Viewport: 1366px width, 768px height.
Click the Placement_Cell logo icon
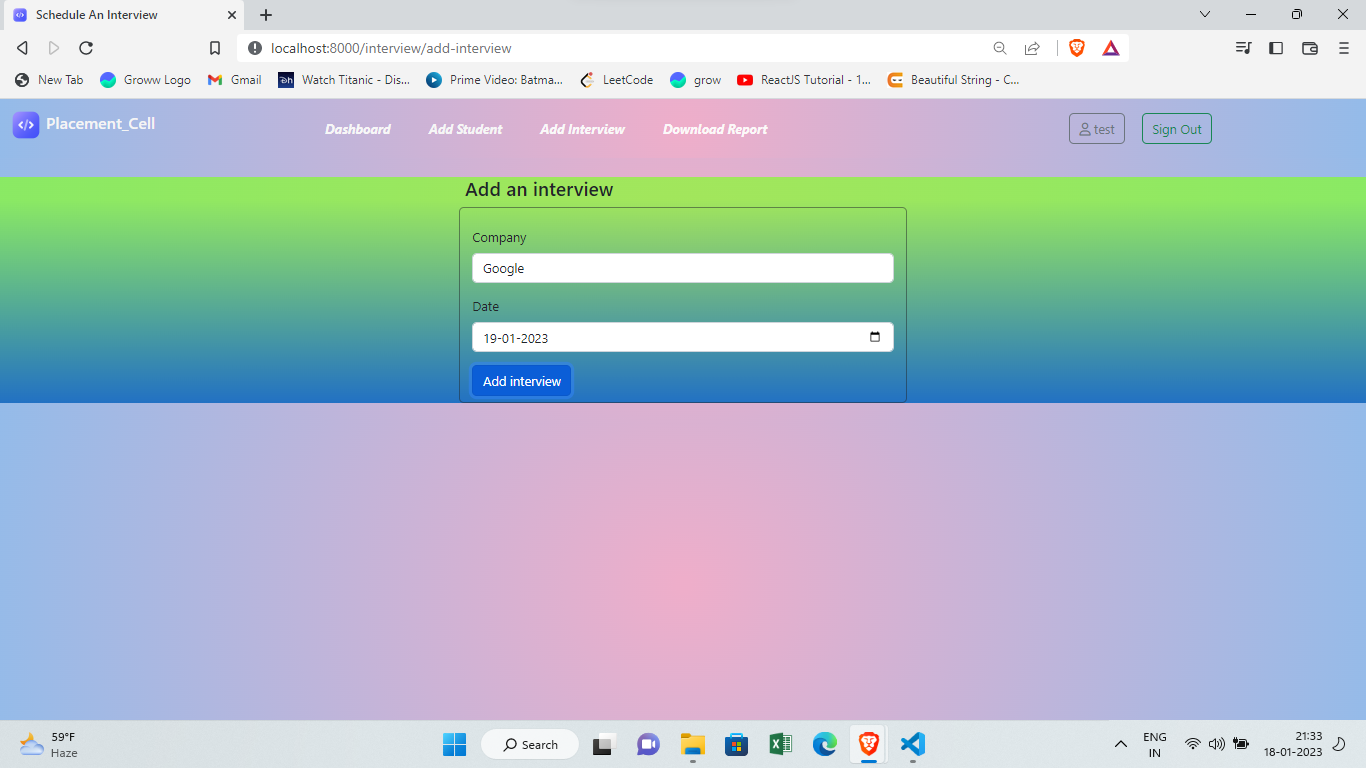click(26, 125)
